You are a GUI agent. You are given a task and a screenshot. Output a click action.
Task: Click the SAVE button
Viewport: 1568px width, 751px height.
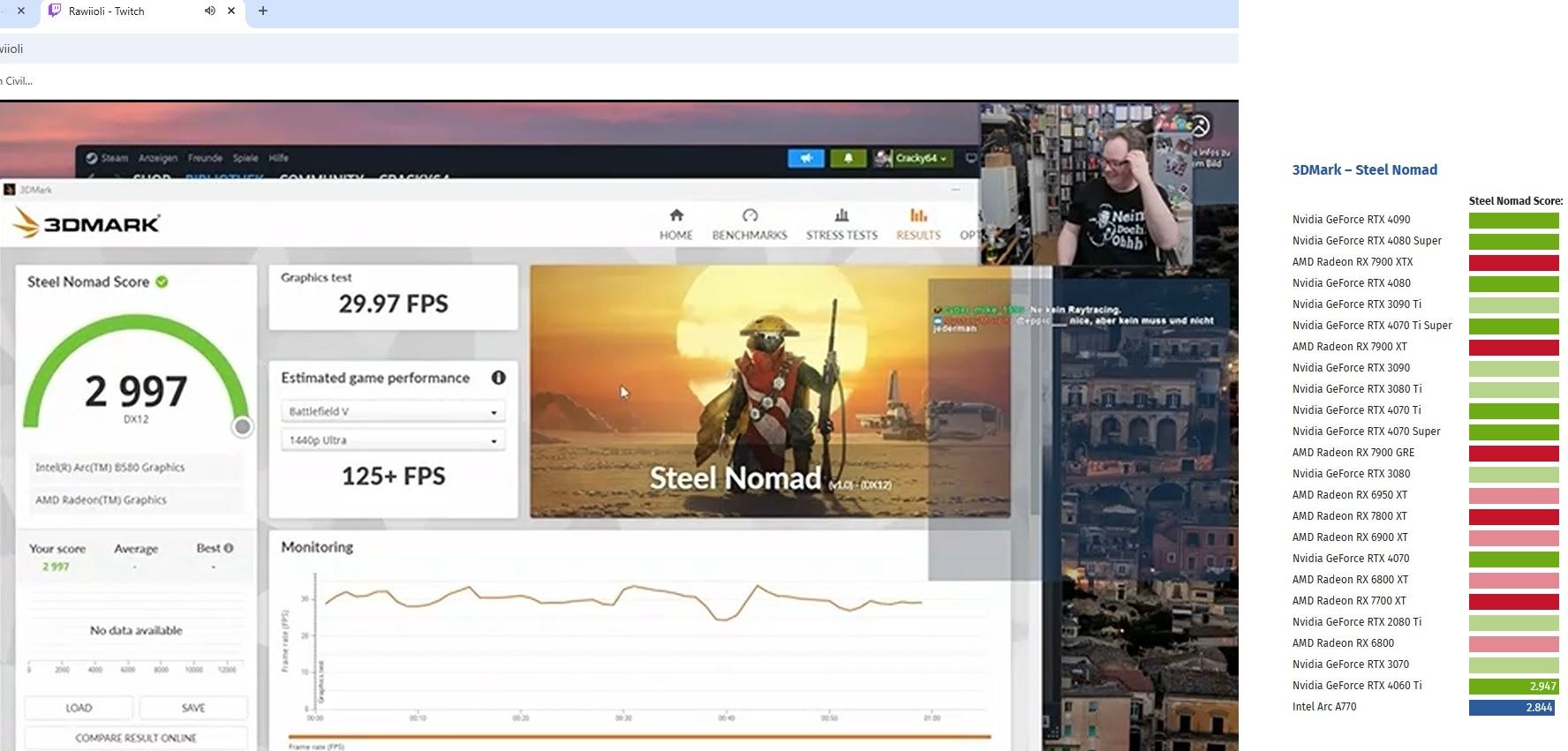pos(193,708)
